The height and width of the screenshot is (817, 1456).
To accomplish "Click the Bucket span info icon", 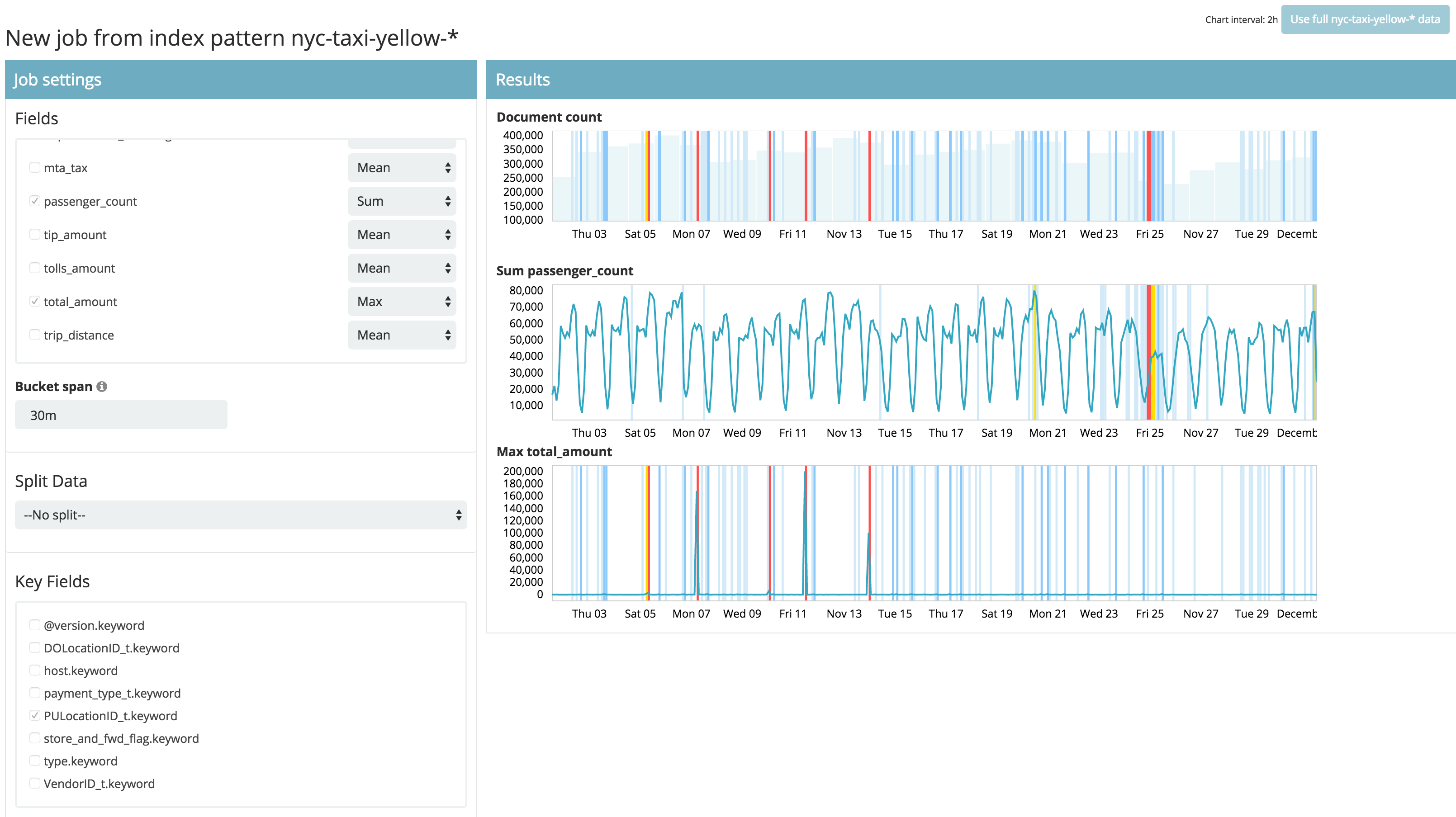I will point(102,387).
